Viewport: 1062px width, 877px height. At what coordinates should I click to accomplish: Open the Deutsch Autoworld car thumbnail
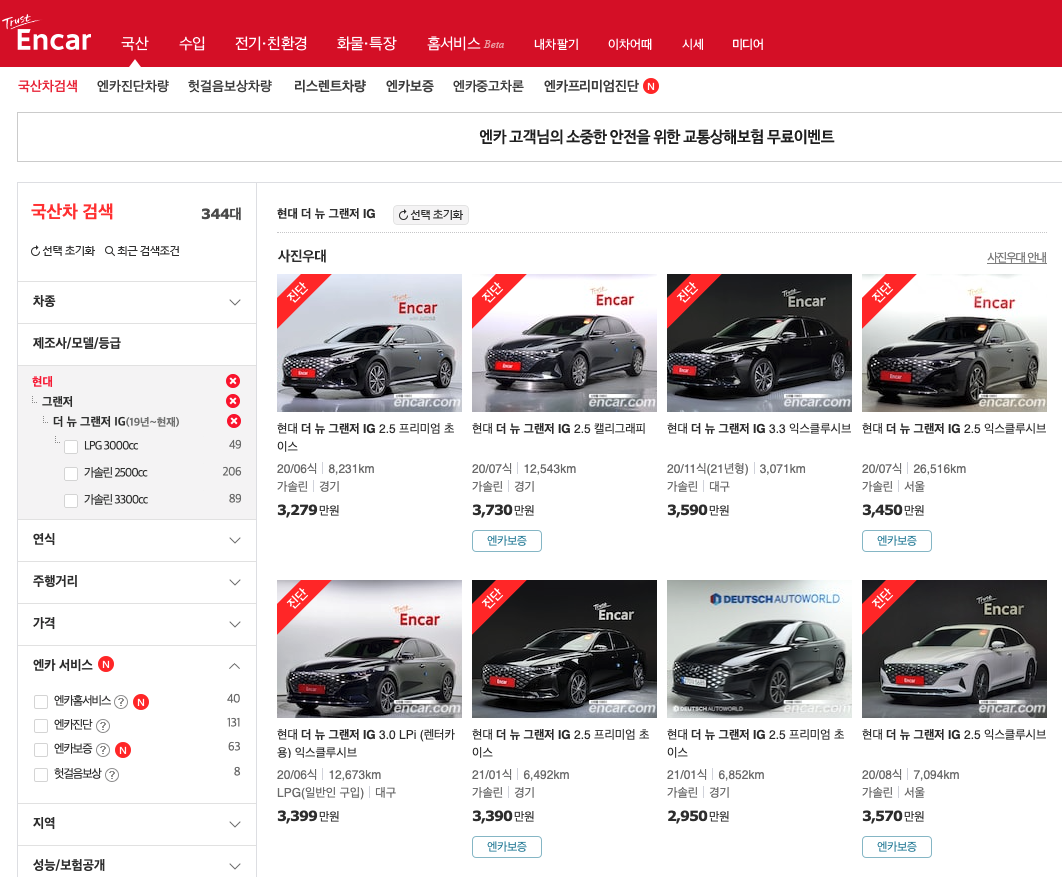[x=759, y=649]
